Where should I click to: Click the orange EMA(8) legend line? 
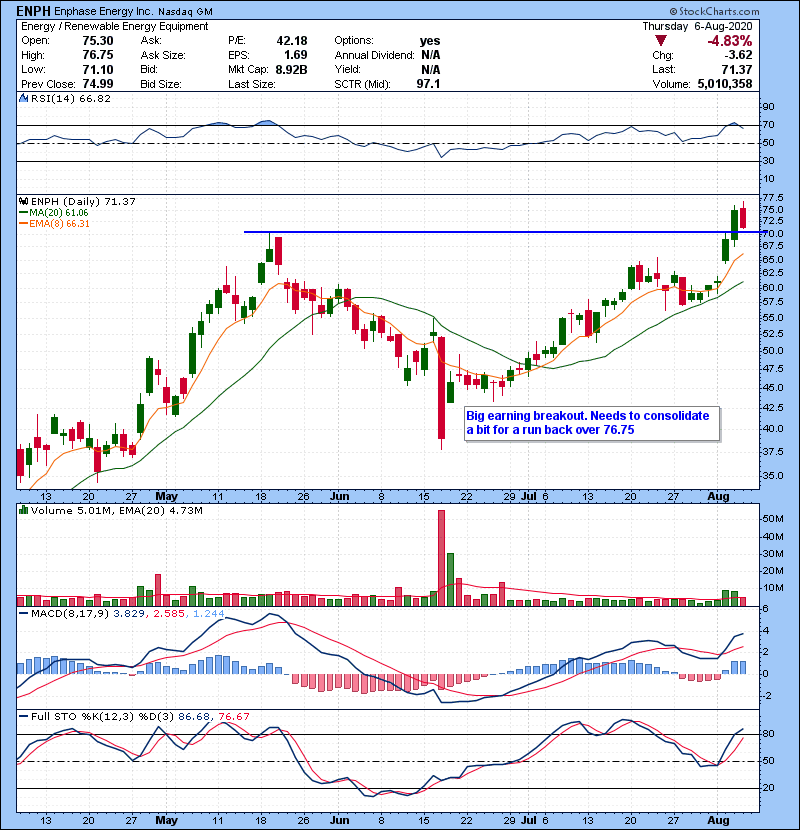(23, 224)
